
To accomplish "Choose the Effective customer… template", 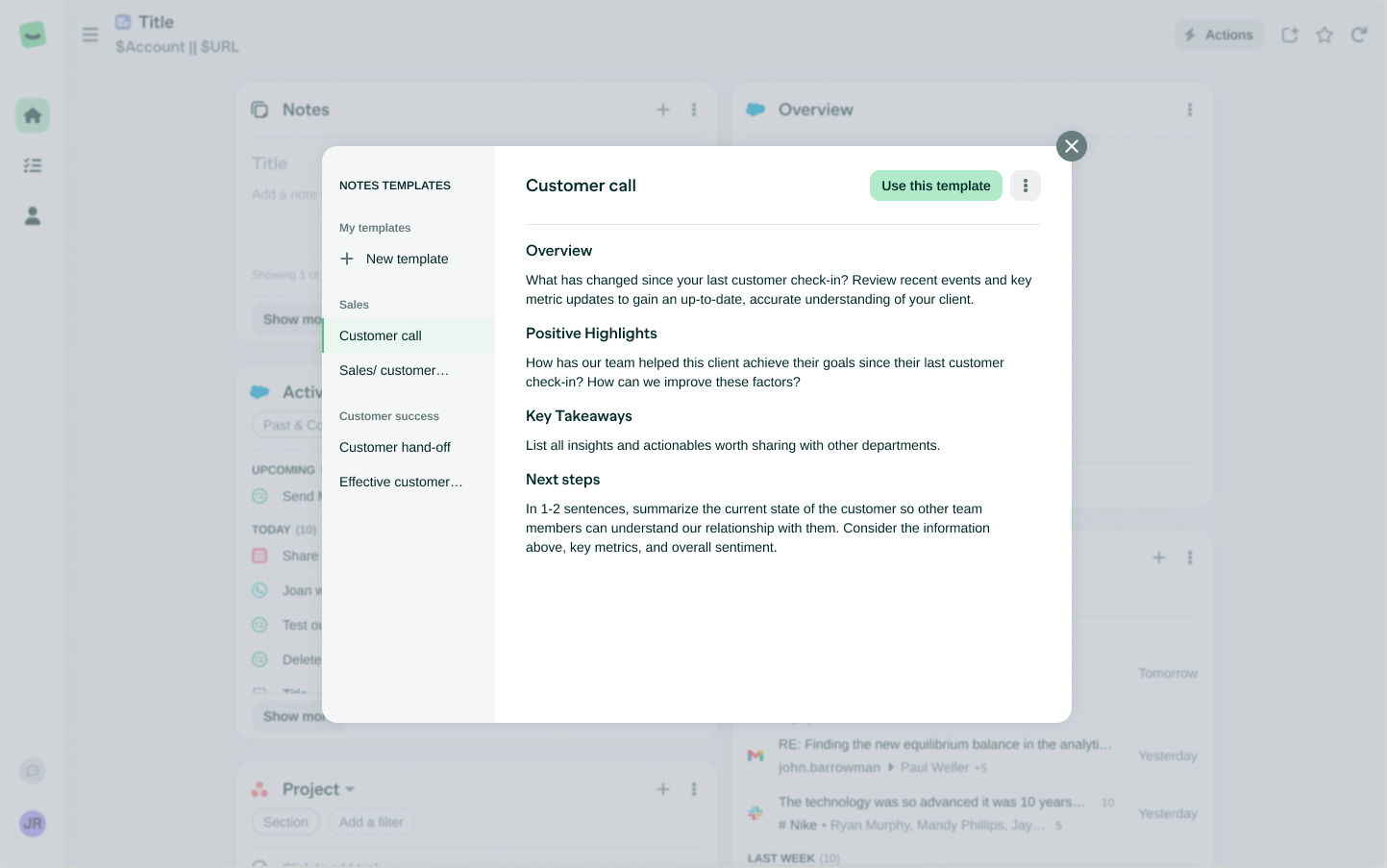I will (401, 482).
